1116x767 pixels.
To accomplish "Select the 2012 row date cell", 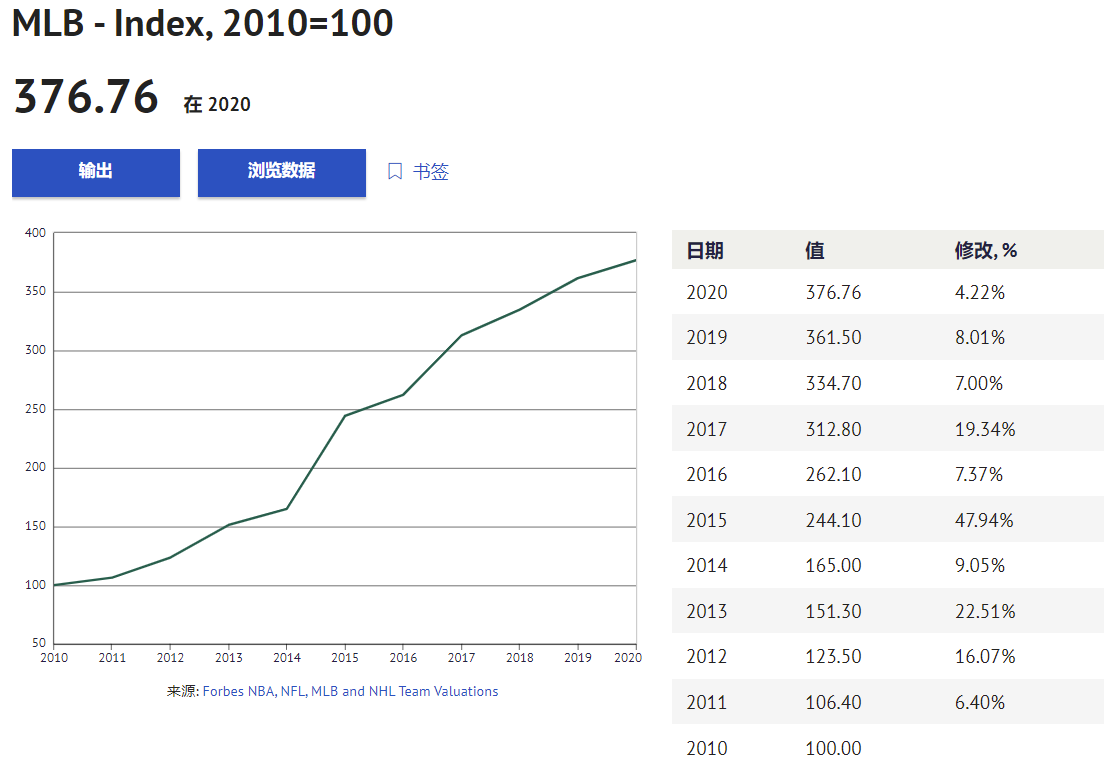I will (707, 657).
